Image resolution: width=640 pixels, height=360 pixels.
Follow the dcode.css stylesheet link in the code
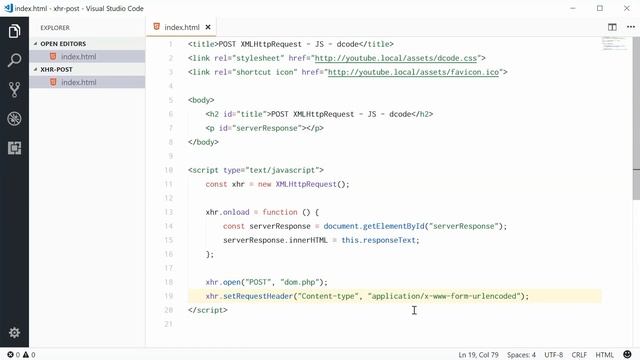(x=396, y=58)
